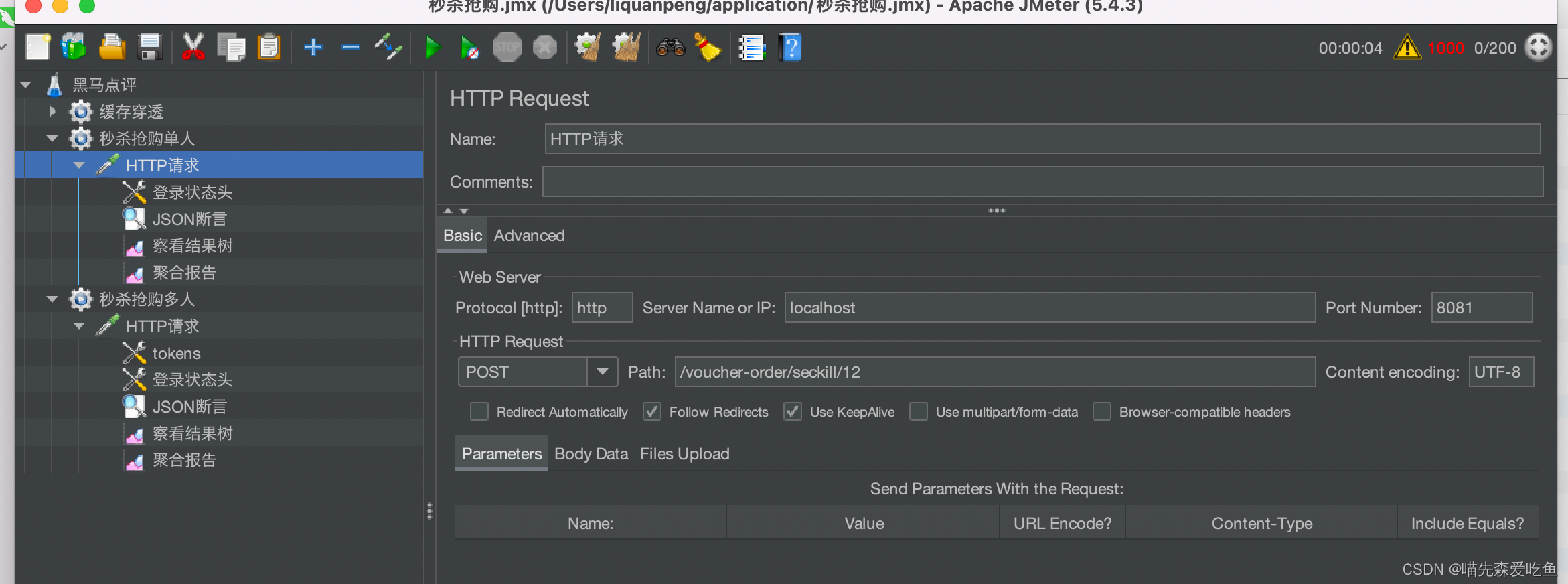The image size is (1568, 584).
Task: Select the HTTP请求 sampler under 秒杀抢购多人
Action: [163, 326]
